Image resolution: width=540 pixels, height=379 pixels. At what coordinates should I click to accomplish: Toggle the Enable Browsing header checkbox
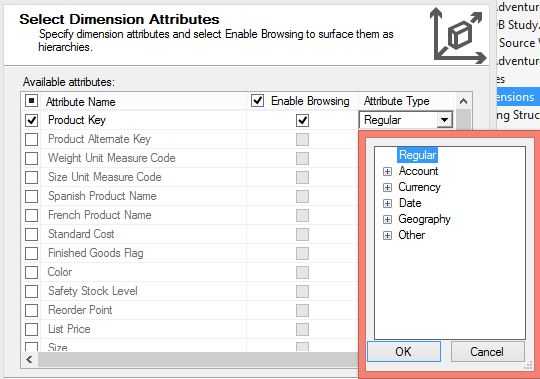(257, 101)
